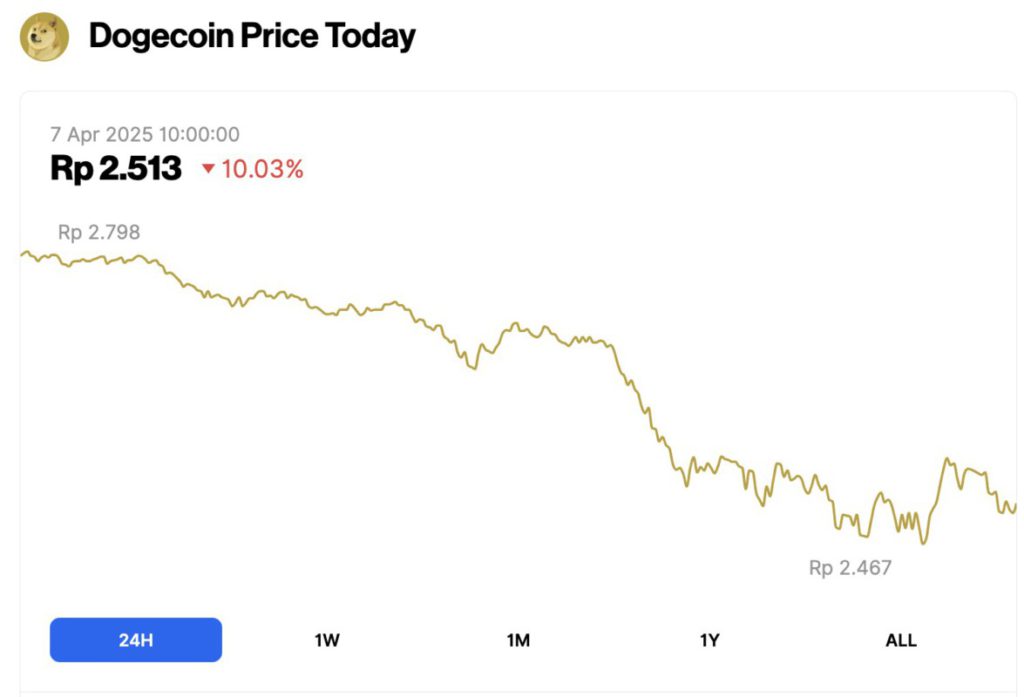View ALL time price history

(900, 640)
